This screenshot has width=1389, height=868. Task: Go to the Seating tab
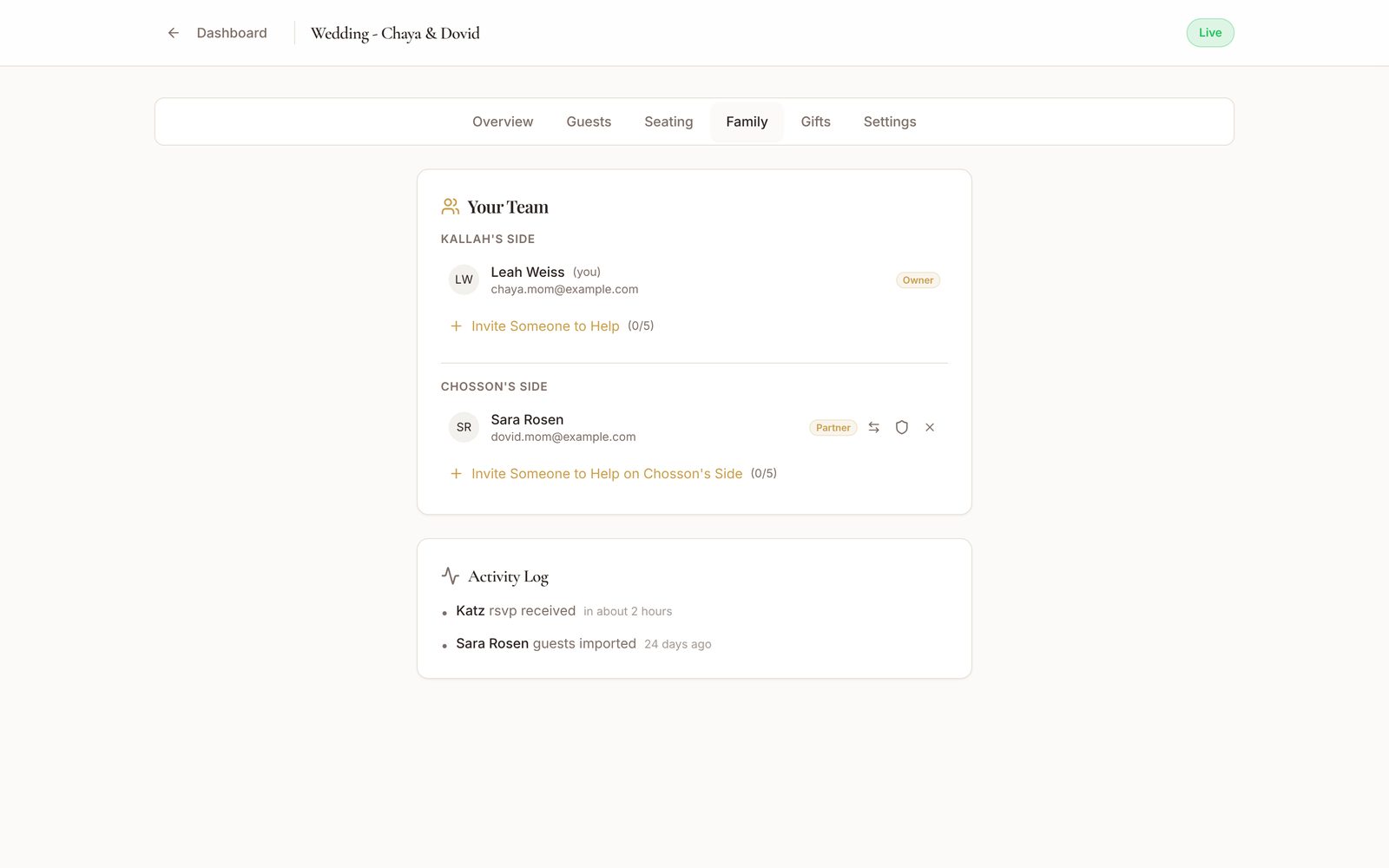668,122
